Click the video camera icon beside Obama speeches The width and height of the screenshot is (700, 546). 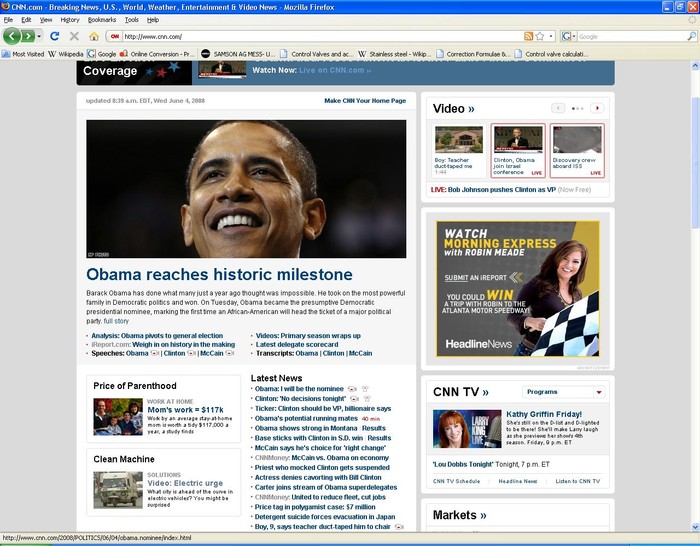[155, 353]
